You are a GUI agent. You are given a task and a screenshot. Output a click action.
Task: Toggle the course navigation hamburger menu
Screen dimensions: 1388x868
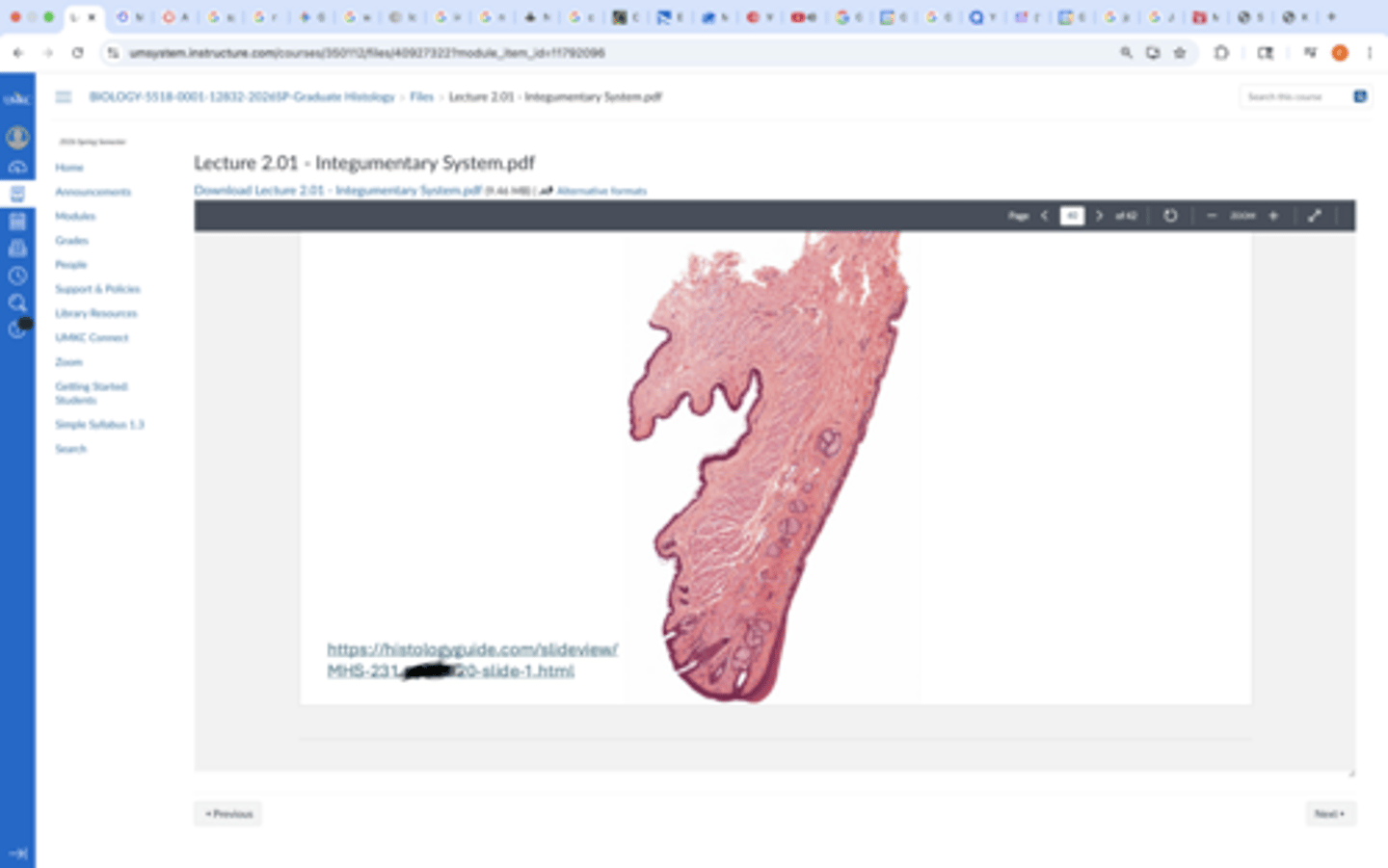pyautogui.click(x=64, y=96)
